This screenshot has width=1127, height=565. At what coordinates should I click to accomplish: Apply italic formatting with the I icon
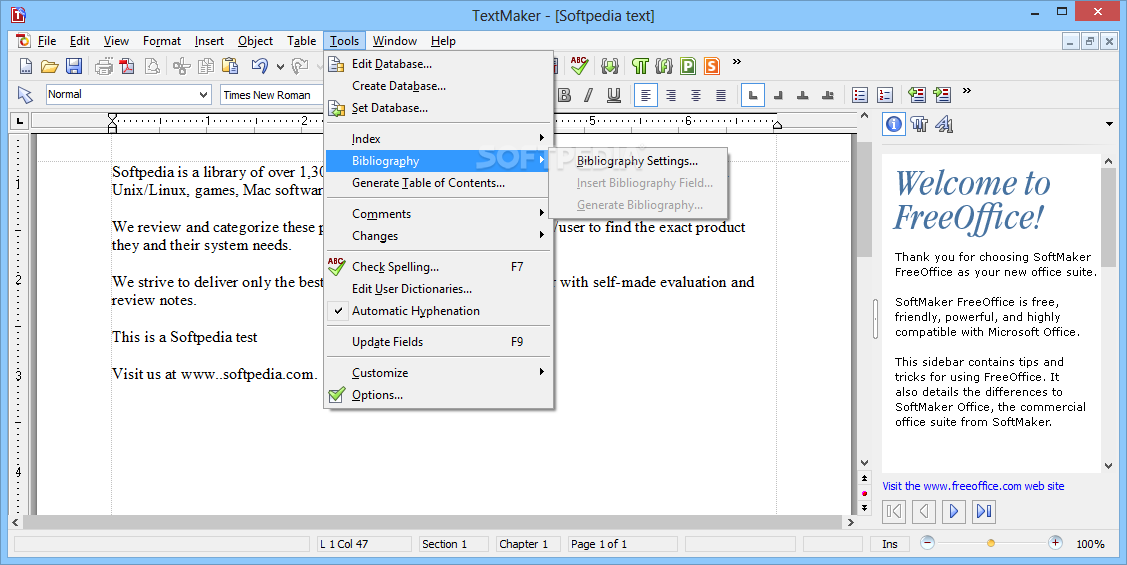click(x=589, y=95)
